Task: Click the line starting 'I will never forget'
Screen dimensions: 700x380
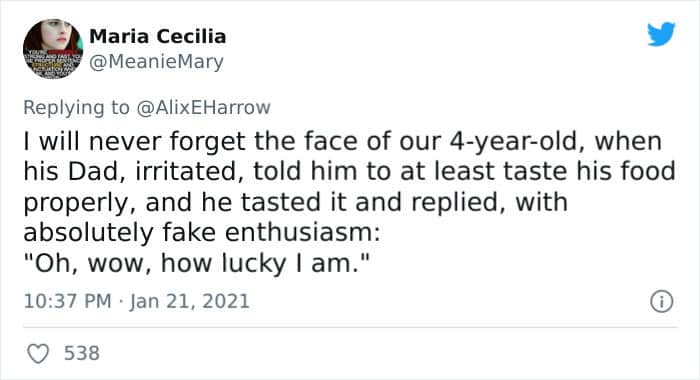Action: [342, 142]
